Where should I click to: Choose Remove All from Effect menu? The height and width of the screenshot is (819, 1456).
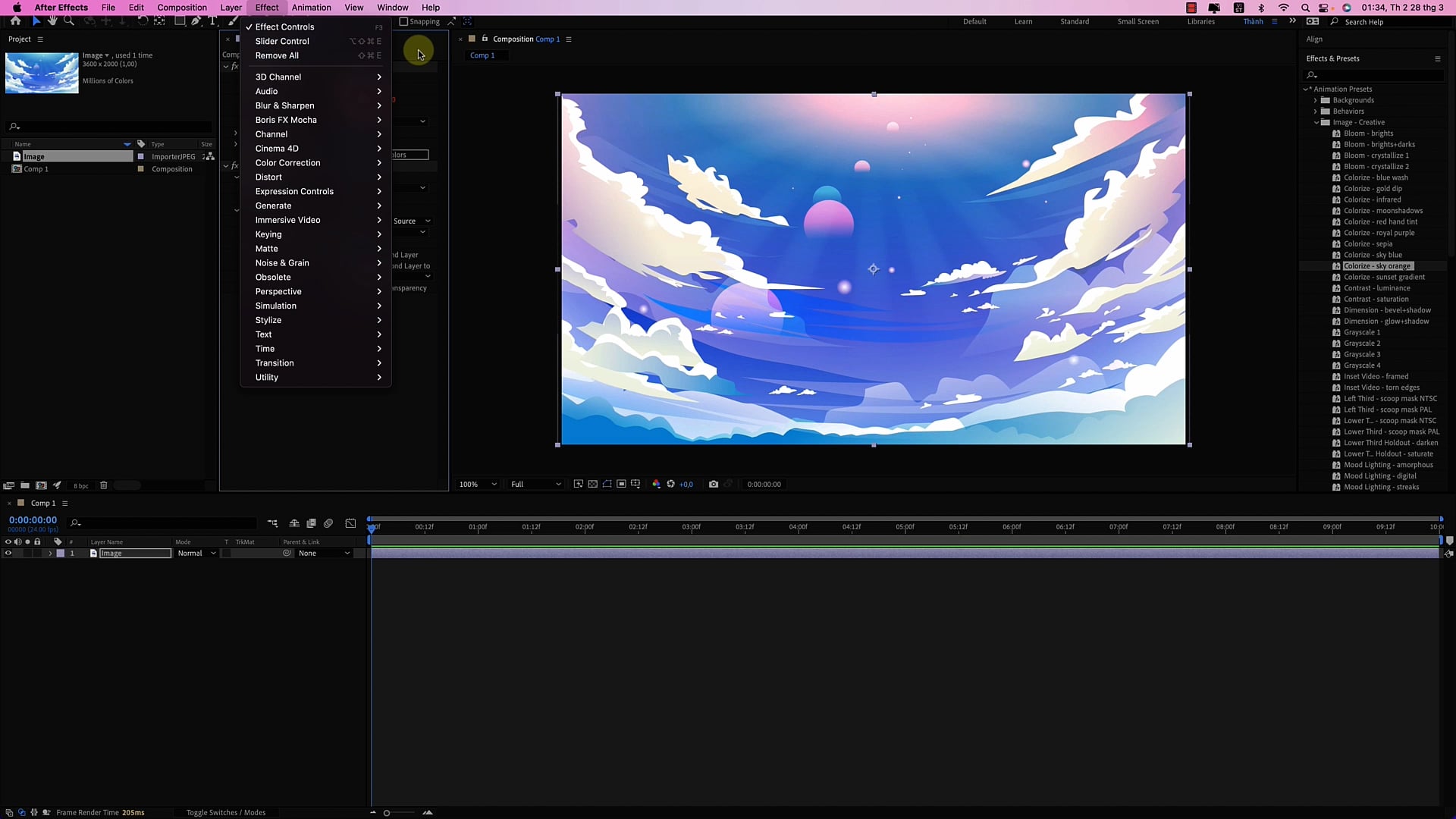315,55
